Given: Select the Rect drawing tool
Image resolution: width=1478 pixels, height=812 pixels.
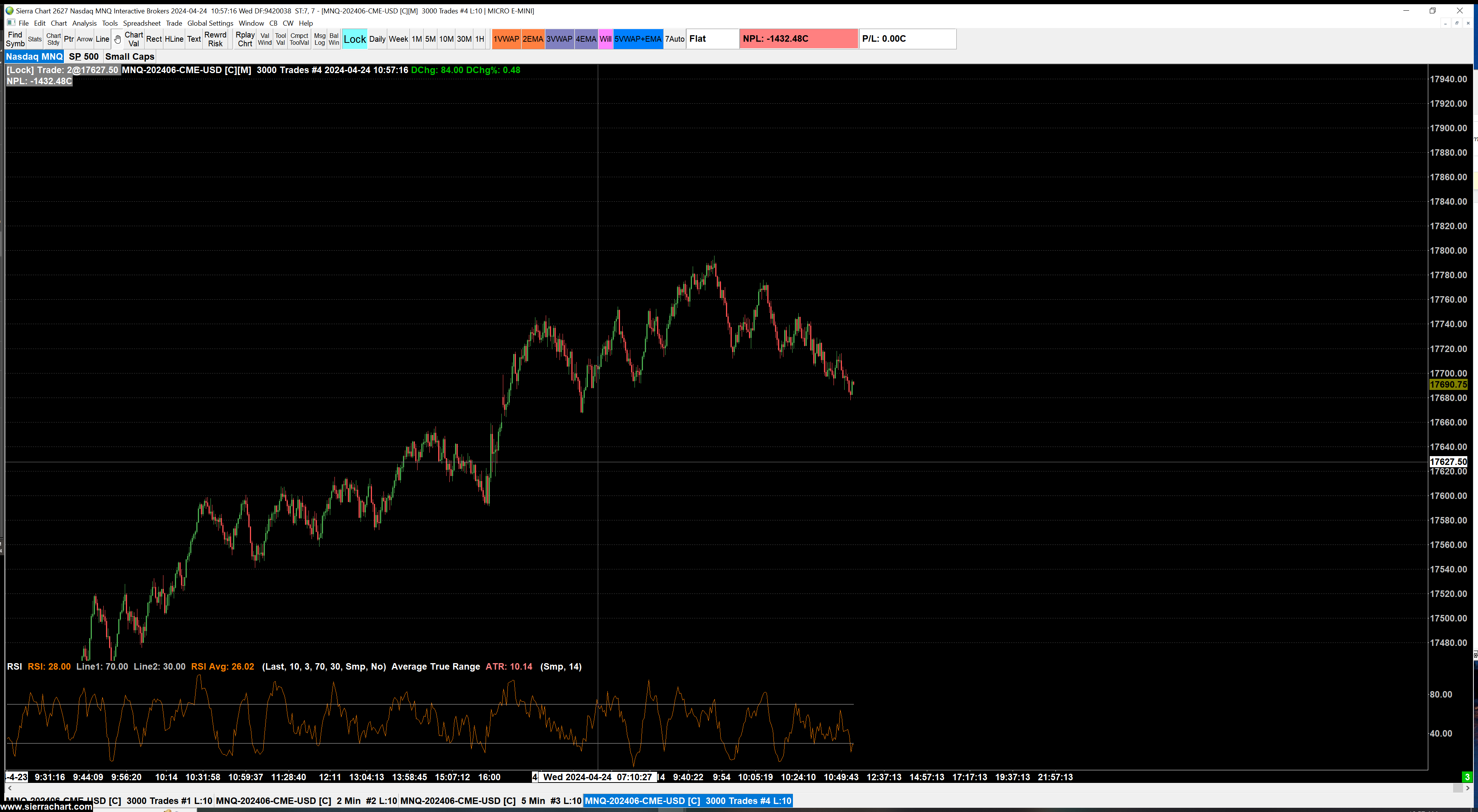Looking at the screenshot, I should pos(153,39).
